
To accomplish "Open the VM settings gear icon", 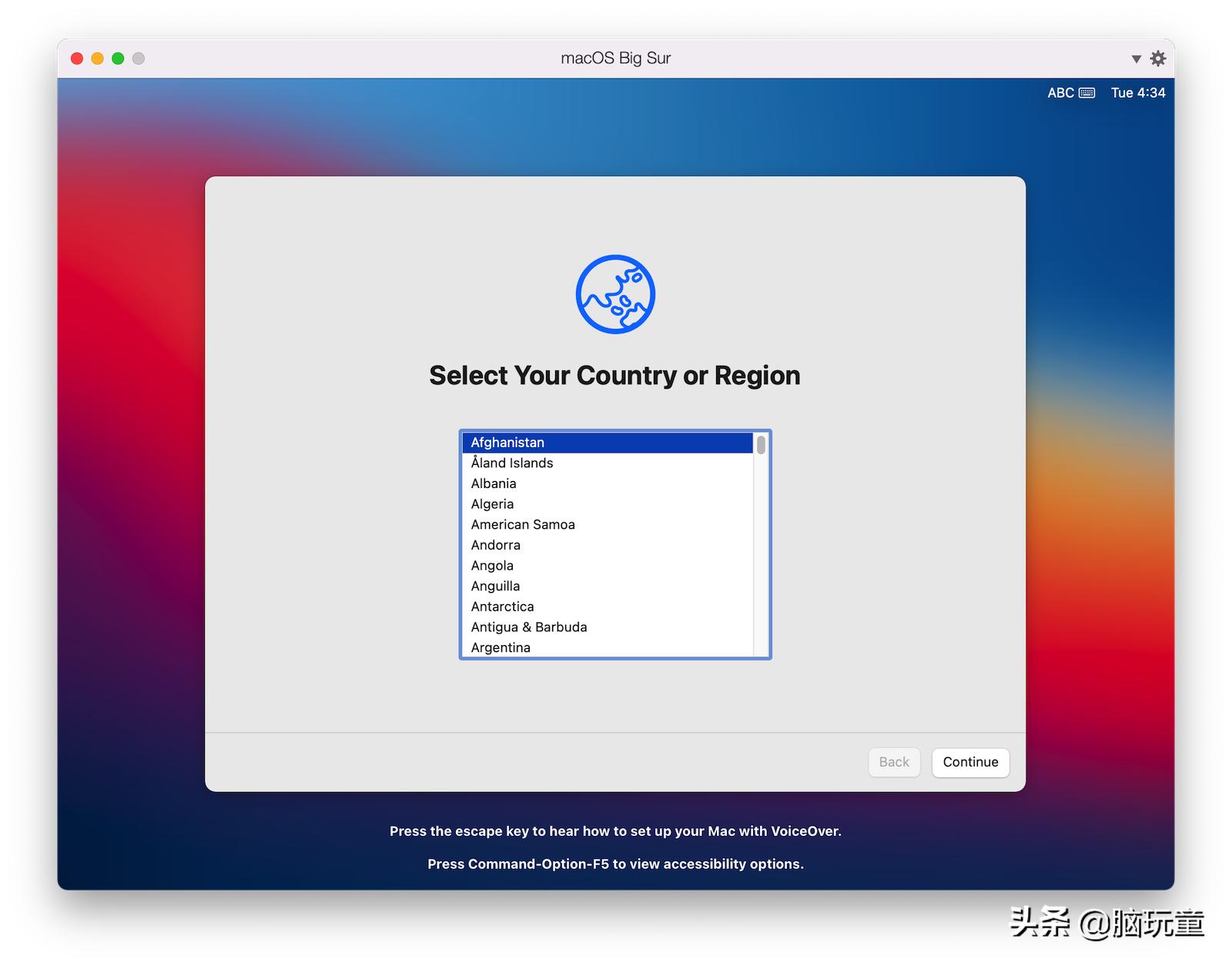I will click(1157, 58).
